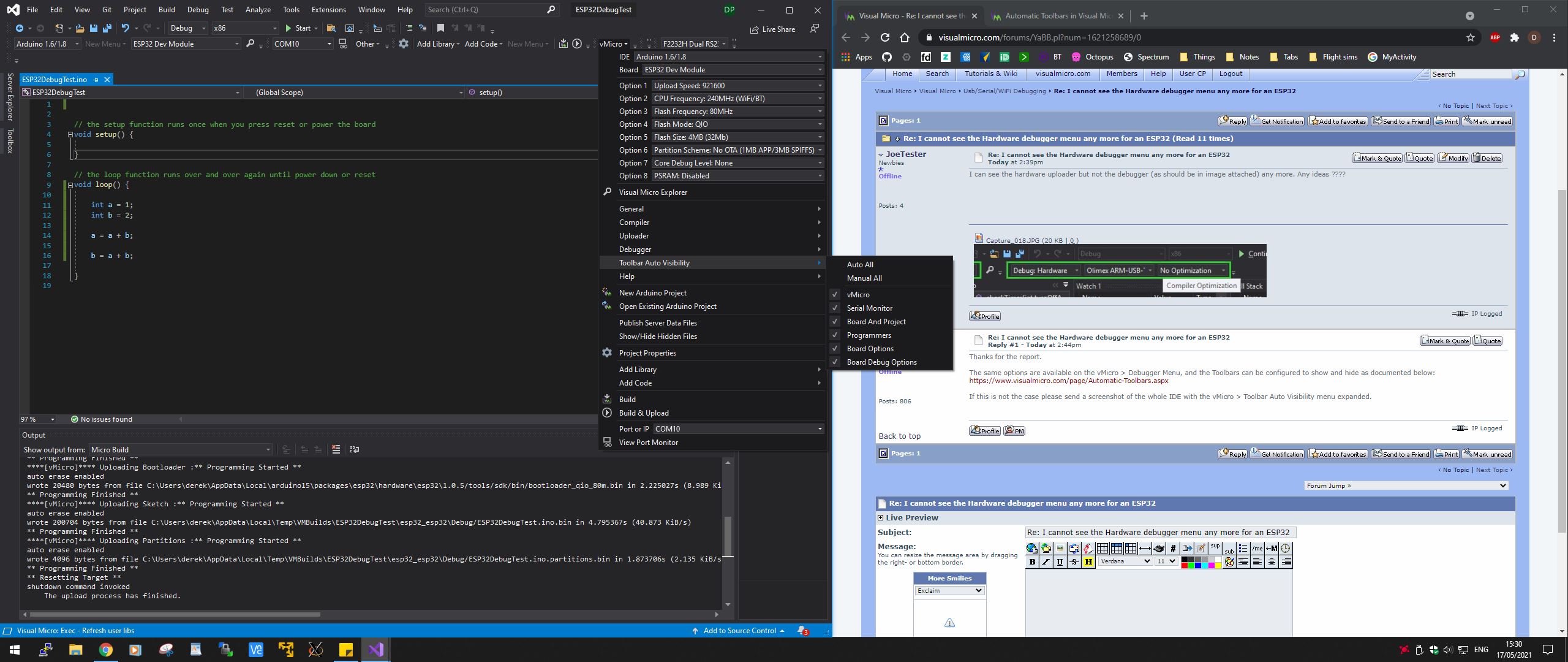The image size is (1568, 662).
Task: Click the Build & Upload play icon in toolbar
Action: click(x=577, y=44)
